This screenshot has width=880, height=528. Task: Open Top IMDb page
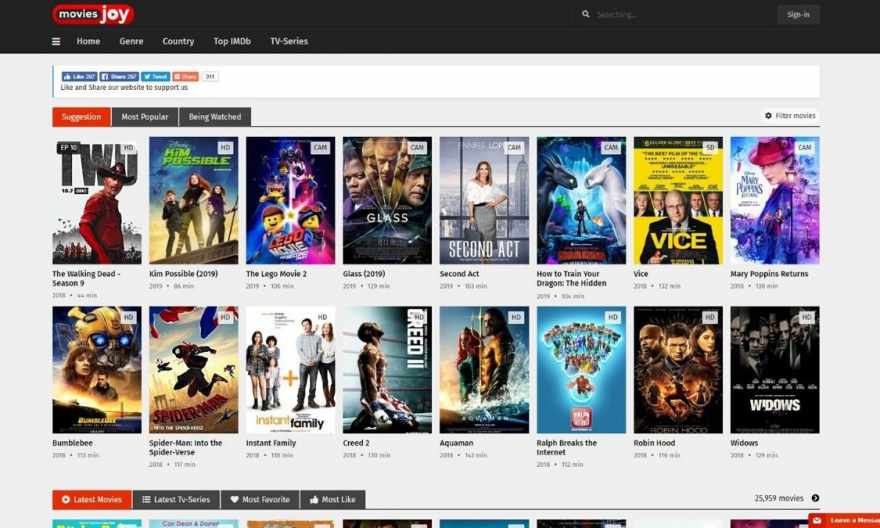232,42
